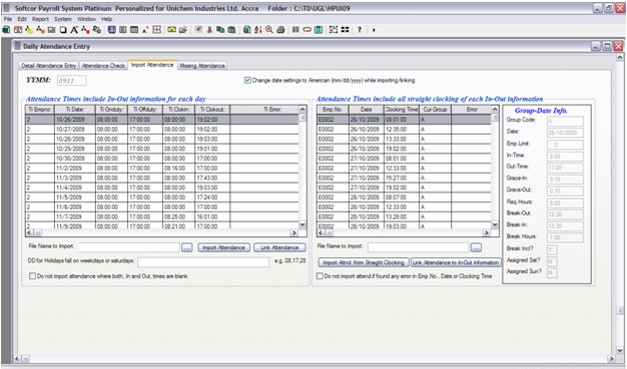Switch to Detail Attendance Entry tab

(49, 66)
